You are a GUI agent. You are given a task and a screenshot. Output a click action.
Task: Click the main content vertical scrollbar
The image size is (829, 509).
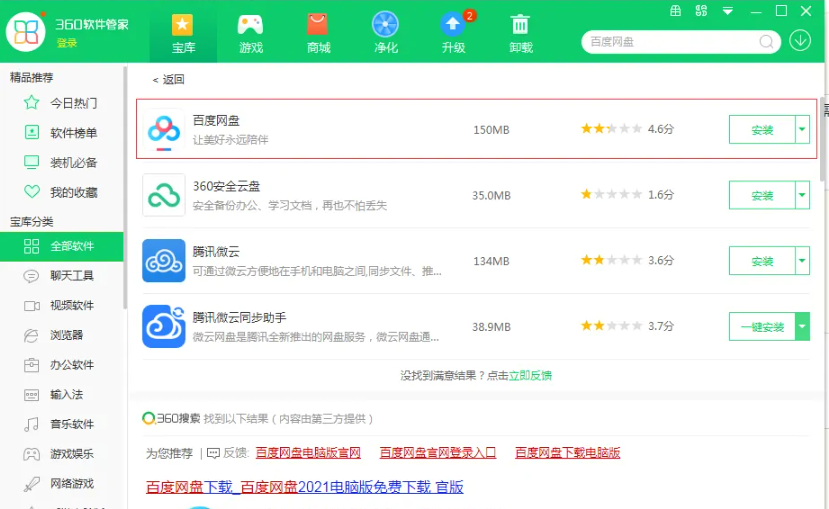(x=823, y=140)
